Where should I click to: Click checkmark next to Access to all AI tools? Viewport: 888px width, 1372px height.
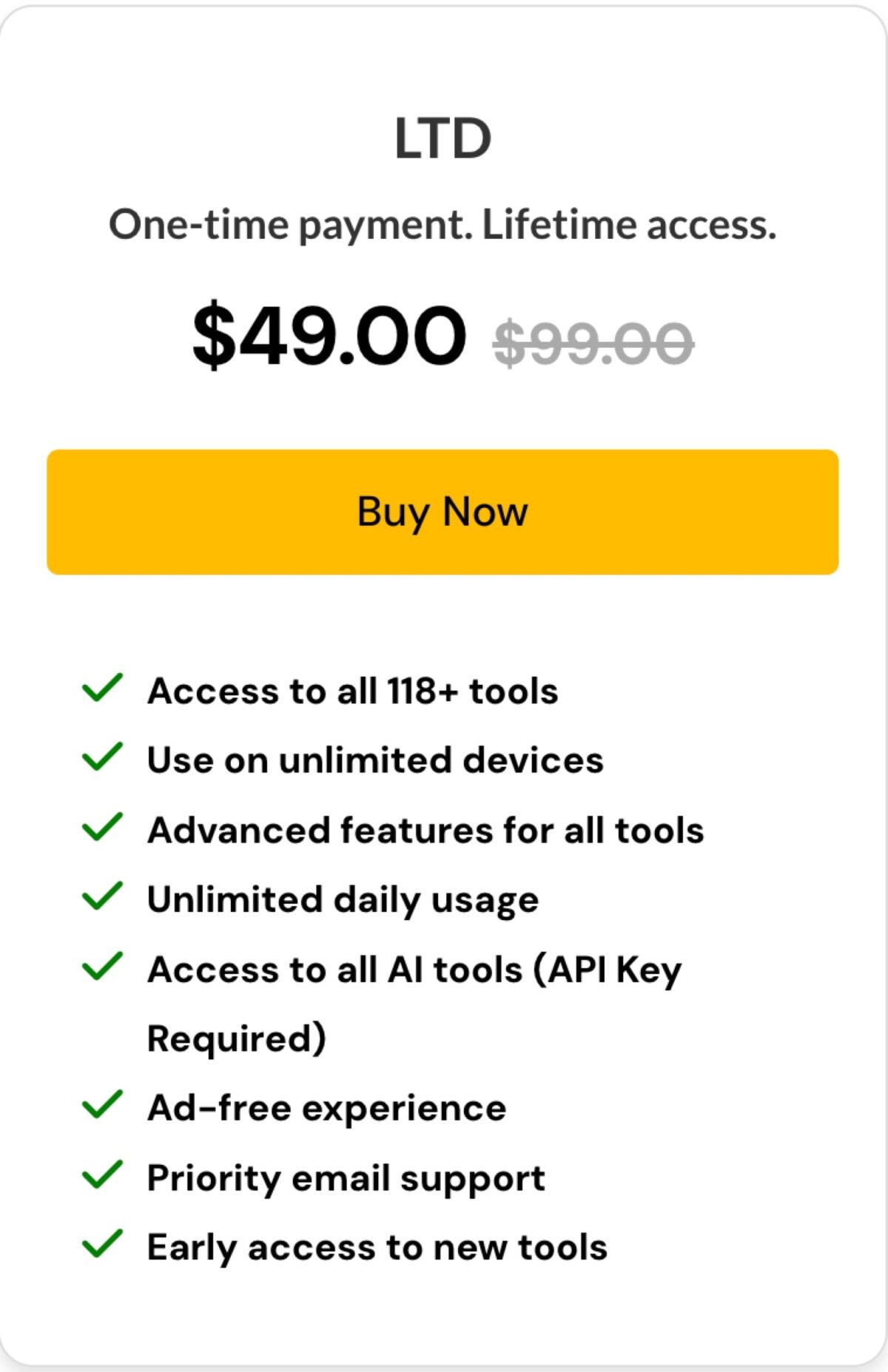coord(102,966)
